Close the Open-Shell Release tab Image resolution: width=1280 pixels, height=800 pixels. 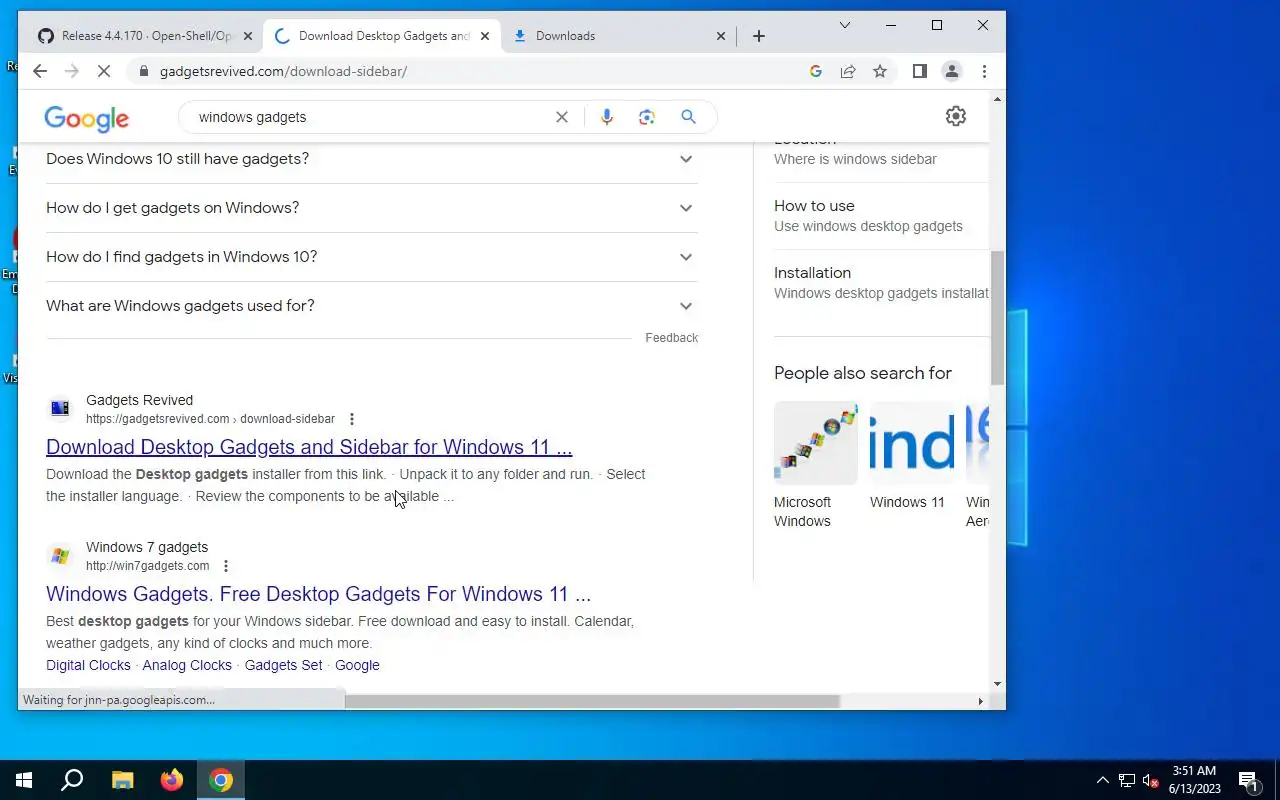248,36
